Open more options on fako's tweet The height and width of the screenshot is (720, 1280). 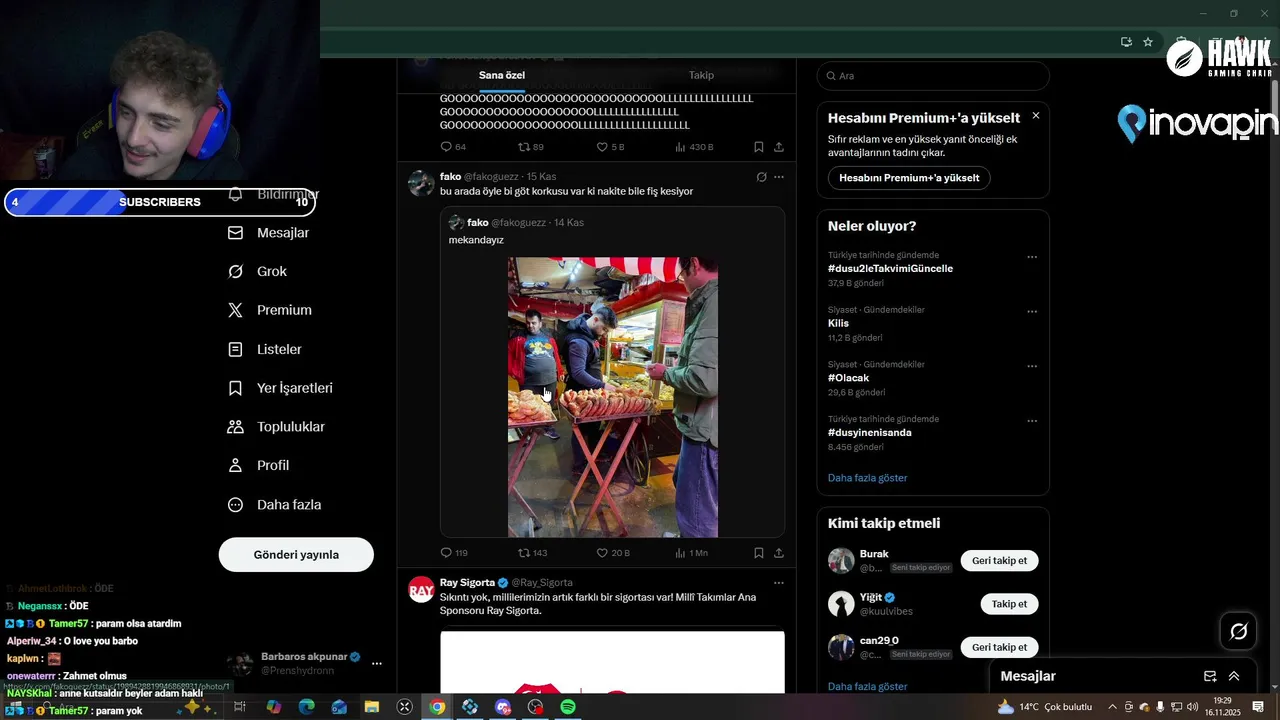coord(779,177)
